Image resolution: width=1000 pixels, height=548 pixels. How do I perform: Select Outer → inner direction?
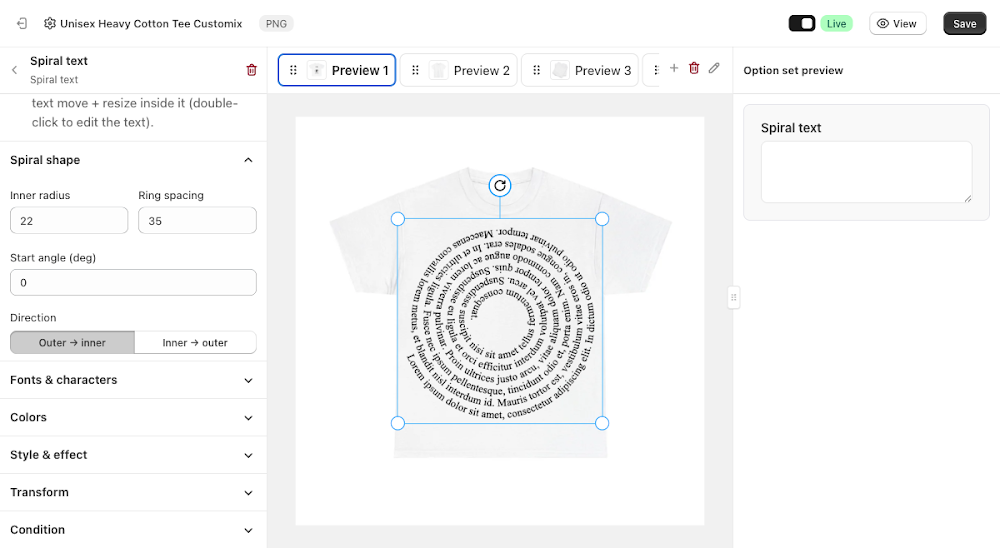[x=72, y=343]
